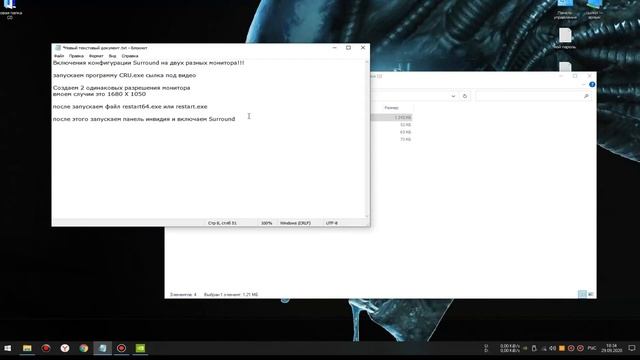Maximize the Notepad window
Viewport: 640px width, 360px height.
click(348, 48)
